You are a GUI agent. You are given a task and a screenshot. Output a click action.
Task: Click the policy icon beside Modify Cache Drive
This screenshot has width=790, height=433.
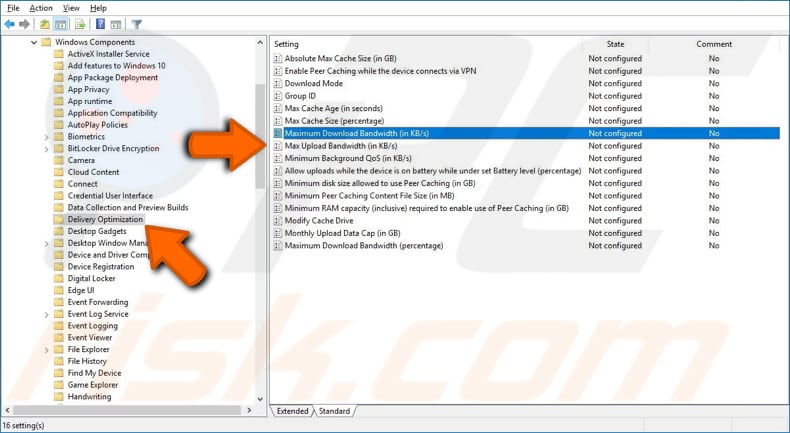pyautogui.click(x=278, y=221)
